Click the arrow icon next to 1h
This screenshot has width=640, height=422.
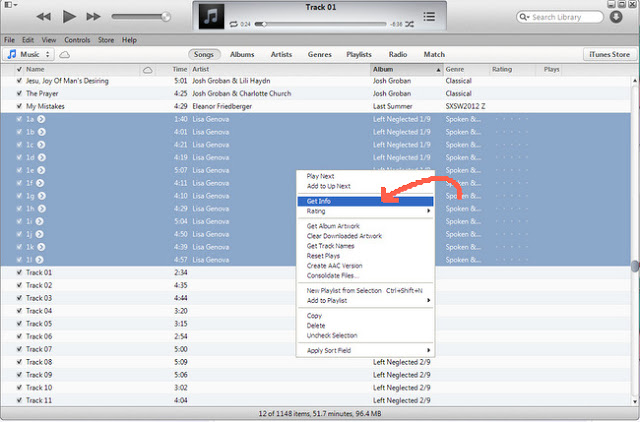pyautogui.click(x=42, y=209)
